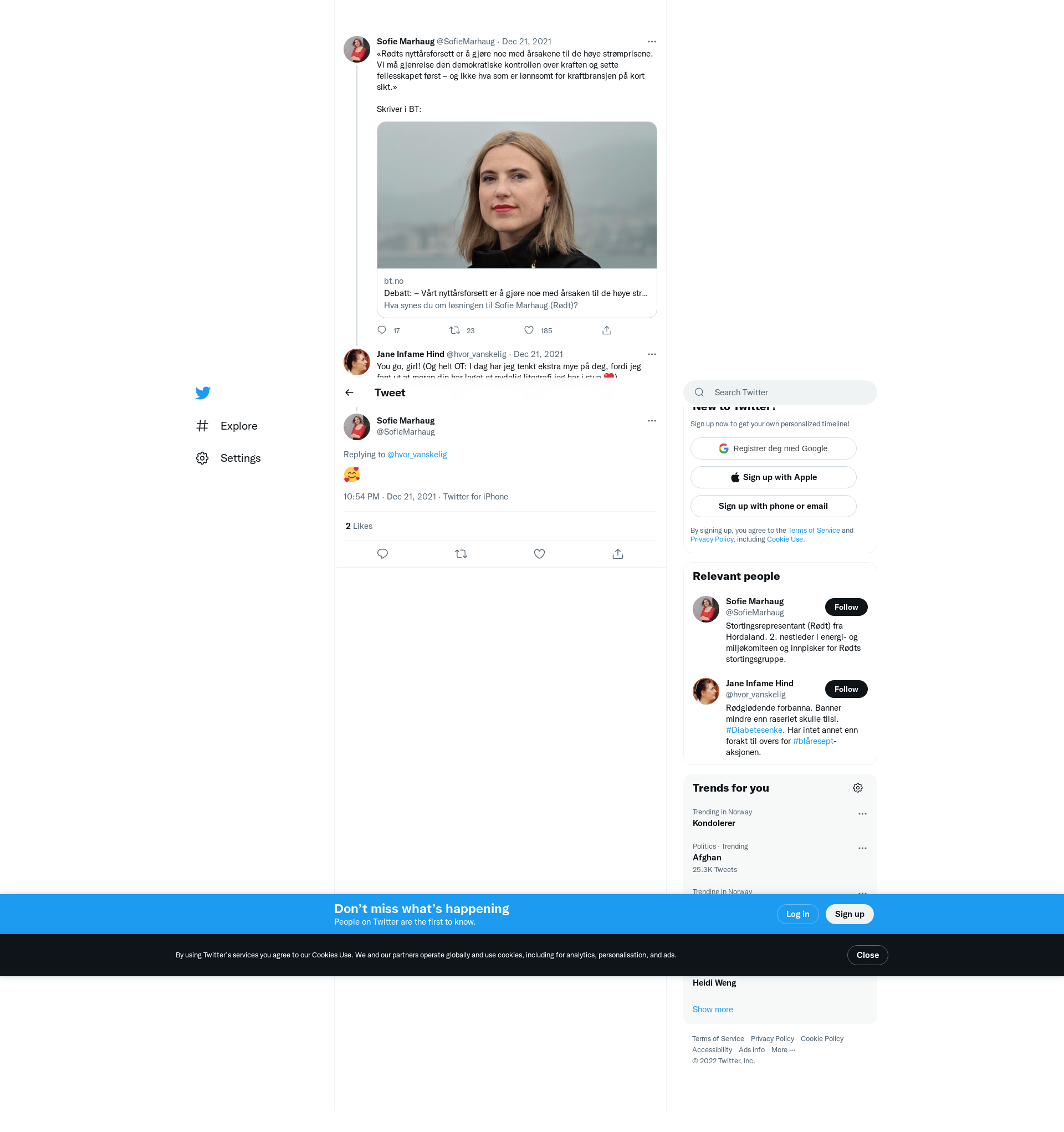Click the search magnifier icon
1064x1132 pixels.
point(699,393)
